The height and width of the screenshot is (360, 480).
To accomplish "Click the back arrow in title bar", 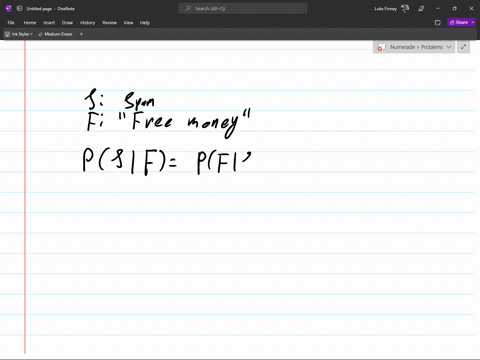I will (x=19, y=8).
